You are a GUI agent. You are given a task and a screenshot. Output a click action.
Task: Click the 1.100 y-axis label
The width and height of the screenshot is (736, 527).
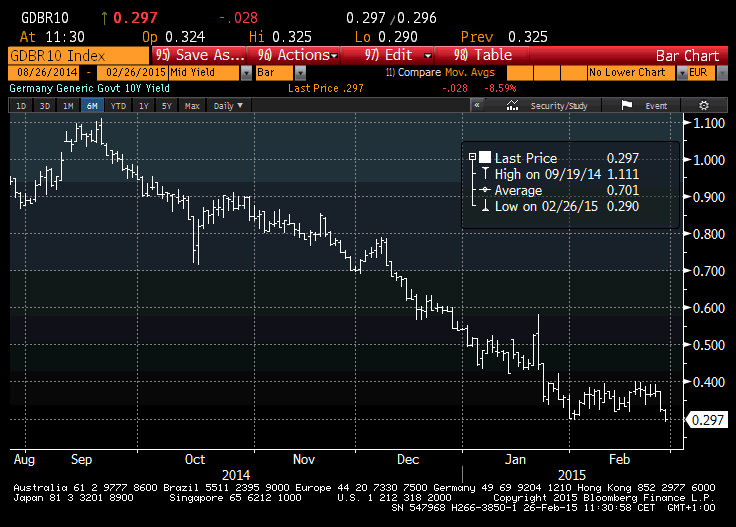[709, 123]
